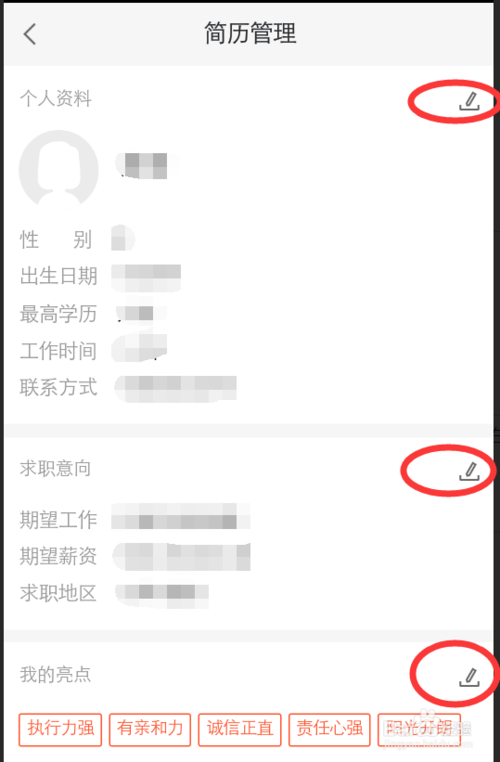Go back using the top-left arrow
The width and height of the screenshot is (500, 762).
30,34
